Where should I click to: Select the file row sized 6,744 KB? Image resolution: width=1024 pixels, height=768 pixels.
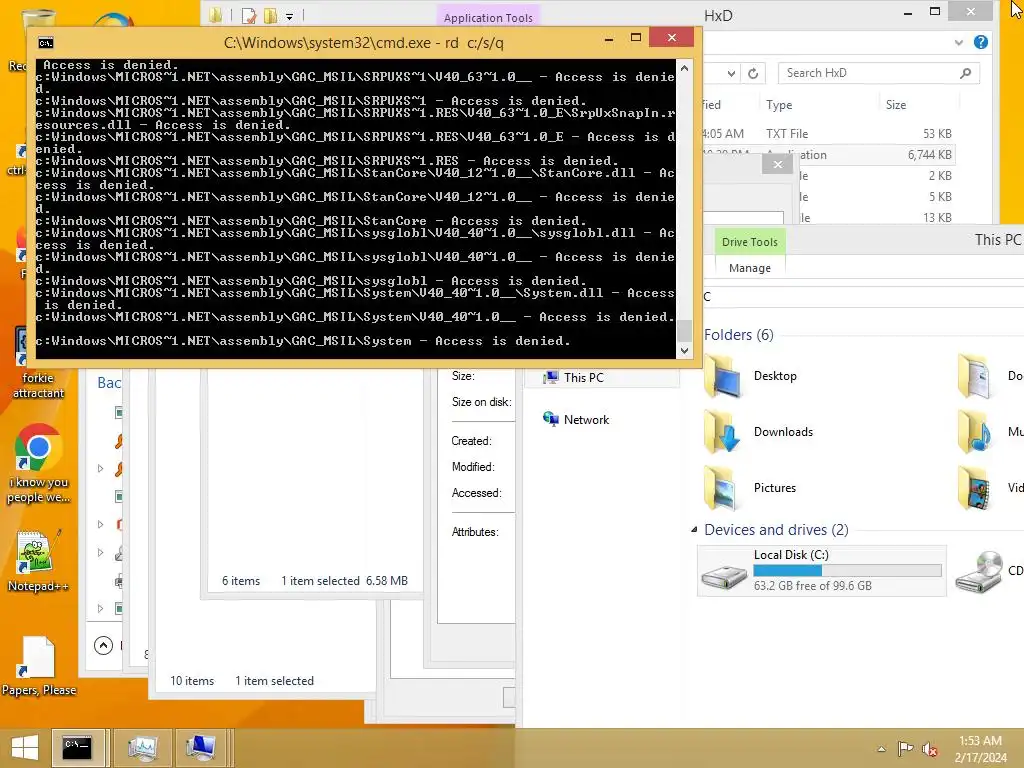point(828,155)
